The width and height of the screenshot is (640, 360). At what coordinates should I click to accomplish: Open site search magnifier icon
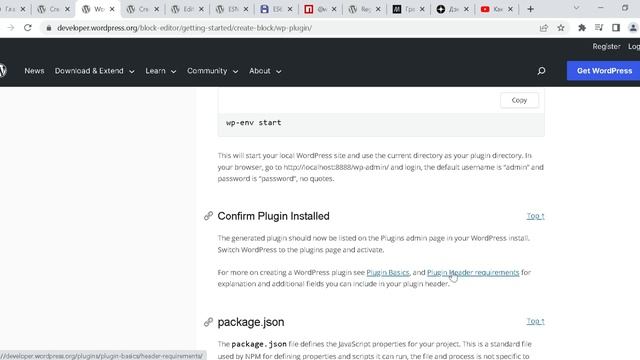[541, 71]
